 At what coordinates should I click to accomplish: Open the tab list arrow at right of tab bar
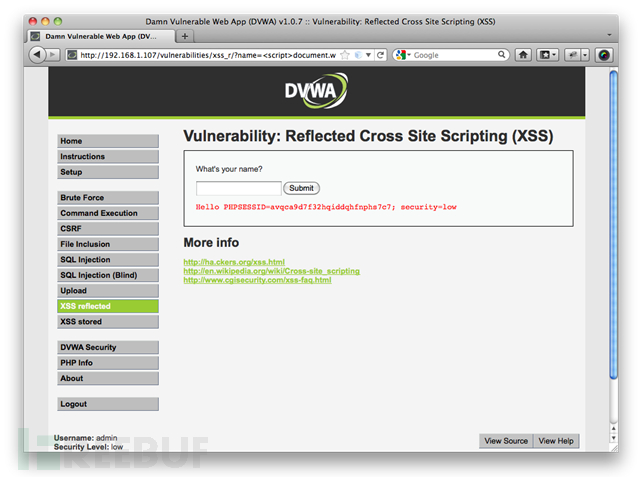tap(609, 35)
